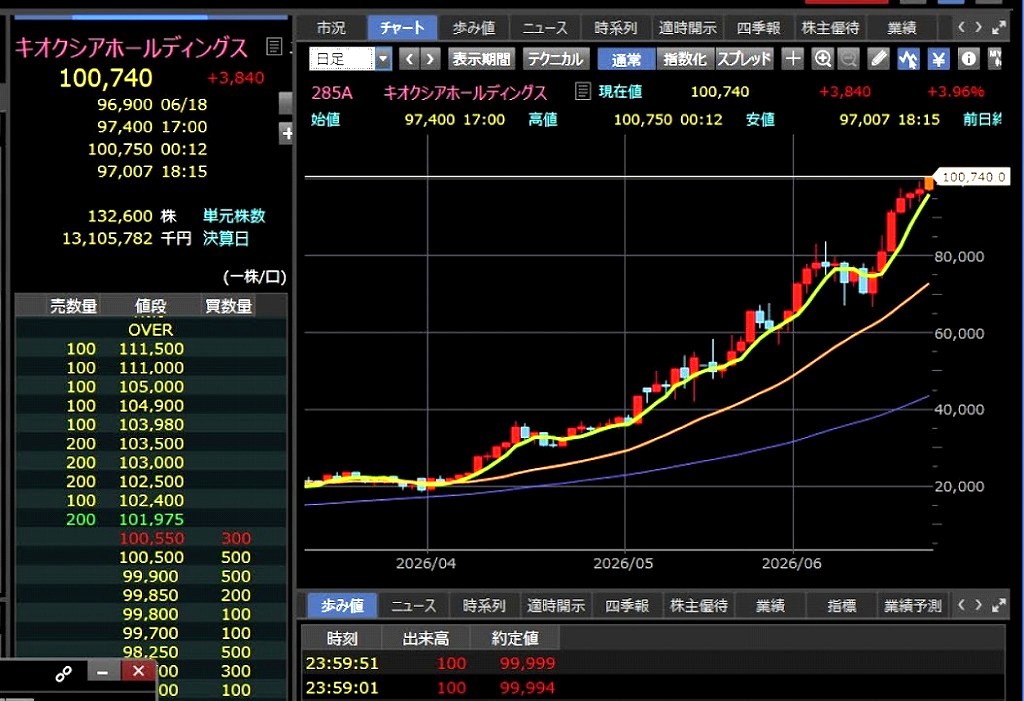Screen dimensions: 1024x701
Task: Click the 23:59:51 tick row
Action: click(652, 663)
